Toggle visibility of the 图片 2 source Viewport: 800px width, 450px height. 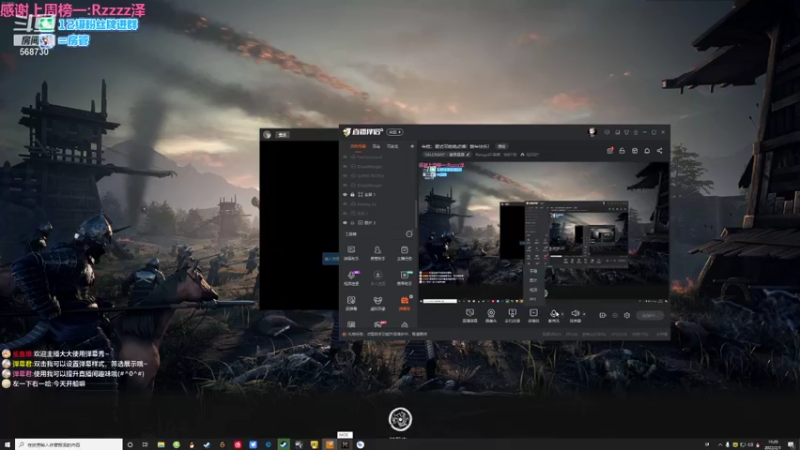point(345,223)
